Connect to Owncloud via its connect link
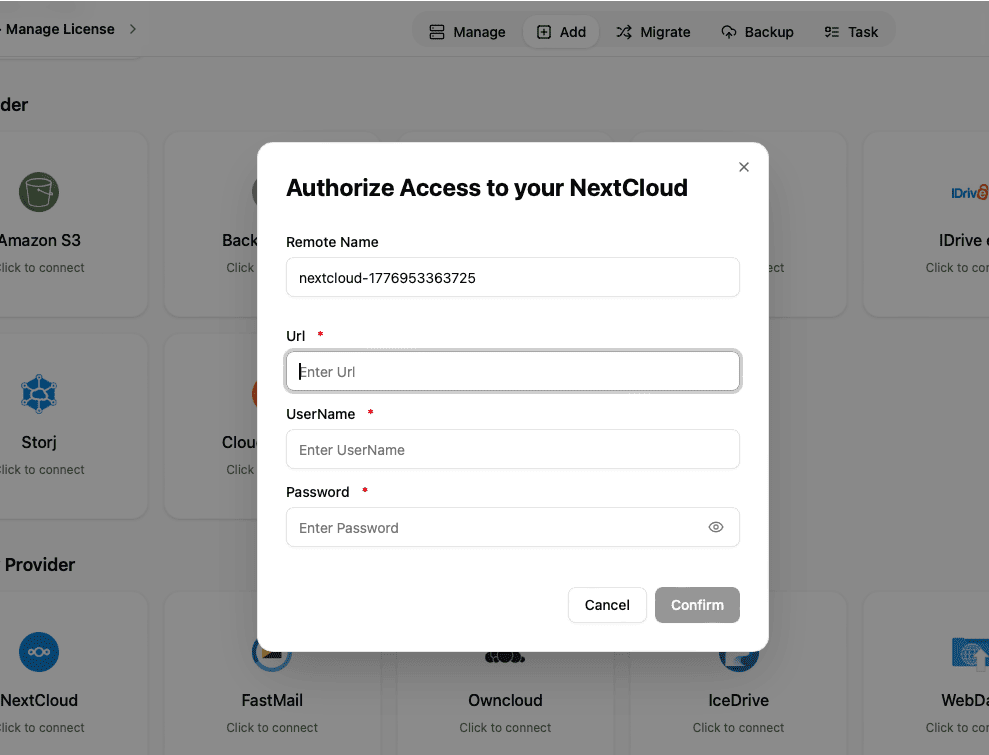The width and height of the screenshot is (989, 755). [505, 727]
